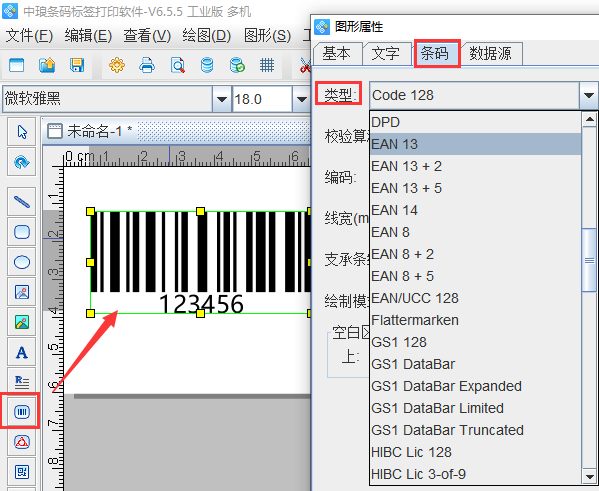Click the font size field 18.0
The width and height of the screenshot is (599, 491).
(262, 99)
